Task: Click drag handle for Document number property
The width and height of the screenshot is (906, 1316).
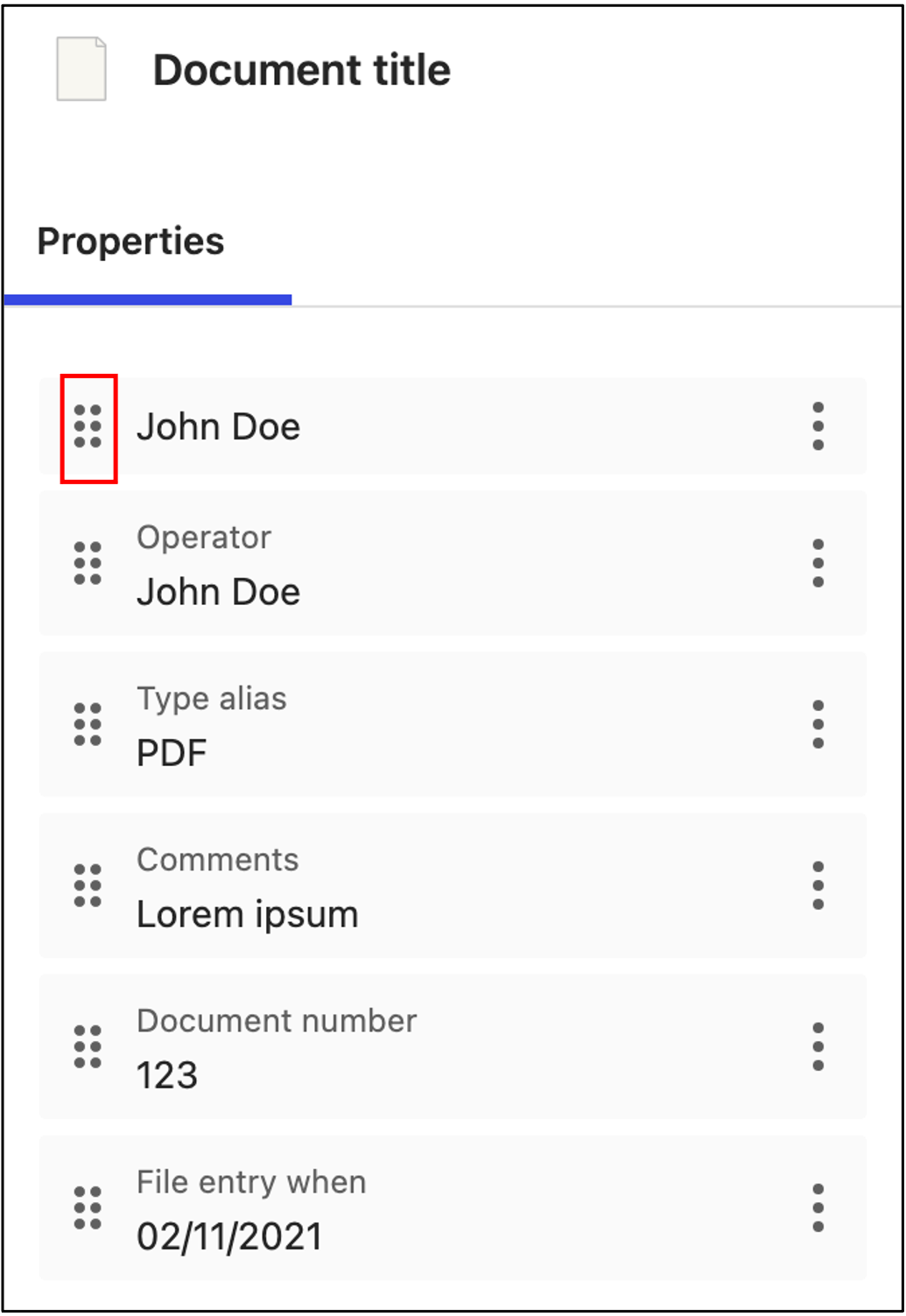Action: tap(88, 1046)
